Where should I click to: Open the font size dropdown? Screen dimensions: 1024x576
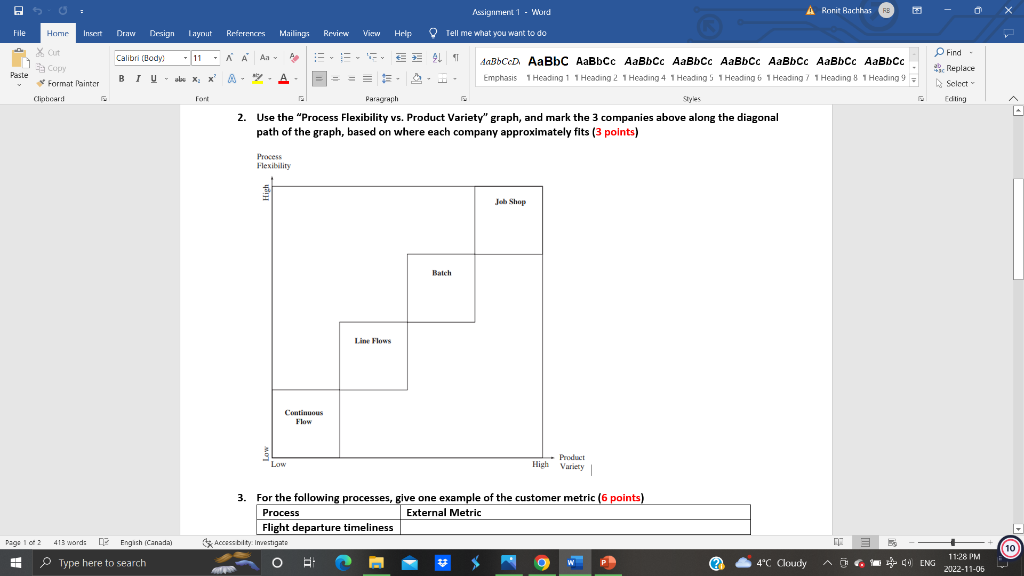tap(216, 57)
